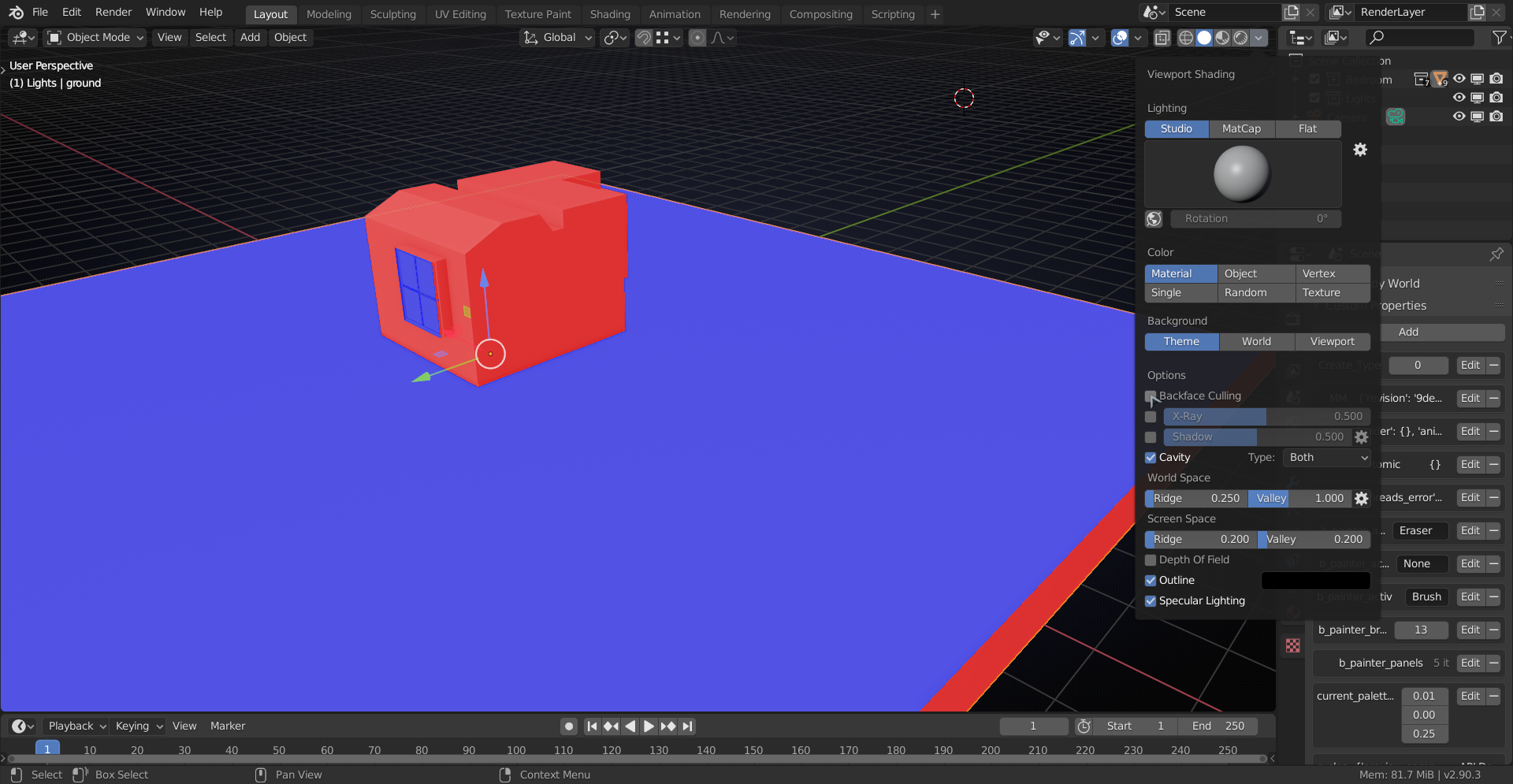The height and width of the screenshot is (784, 1513).
Task: Click the new scene icon beside Scene field
Action: [1291, 13]
